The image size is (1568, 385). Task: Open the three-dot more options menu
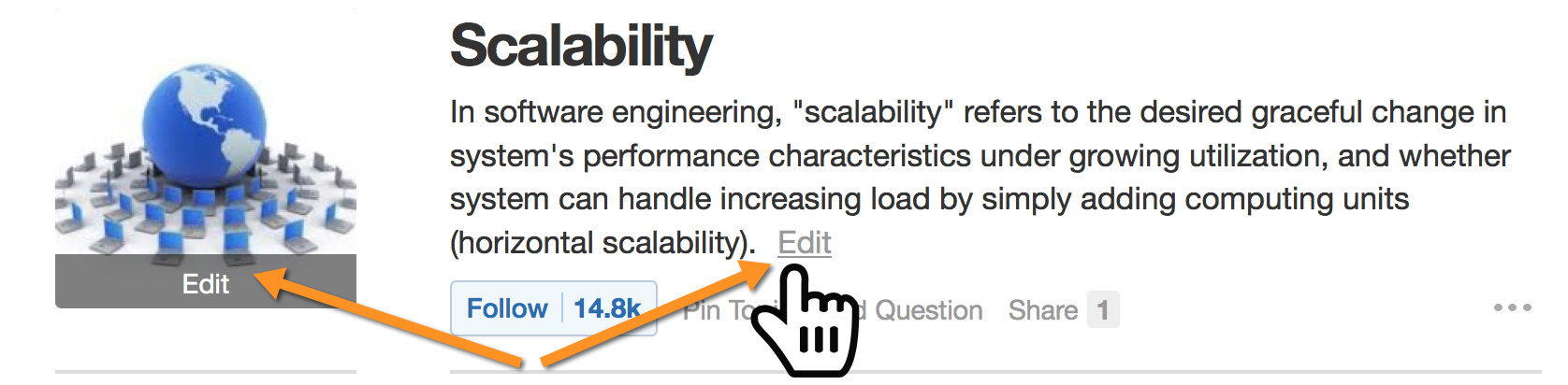pos(1512,307)
